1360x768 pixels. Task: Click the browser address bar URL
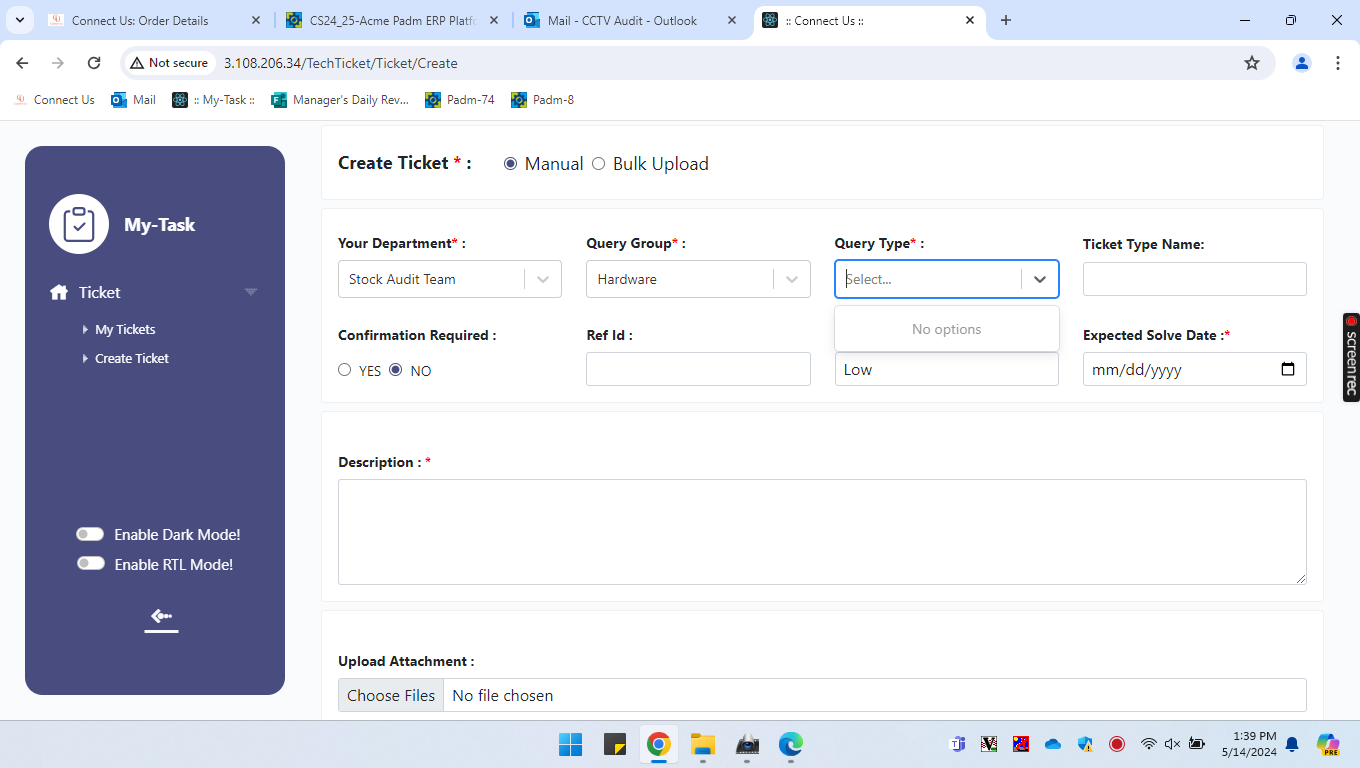(340, 63)
